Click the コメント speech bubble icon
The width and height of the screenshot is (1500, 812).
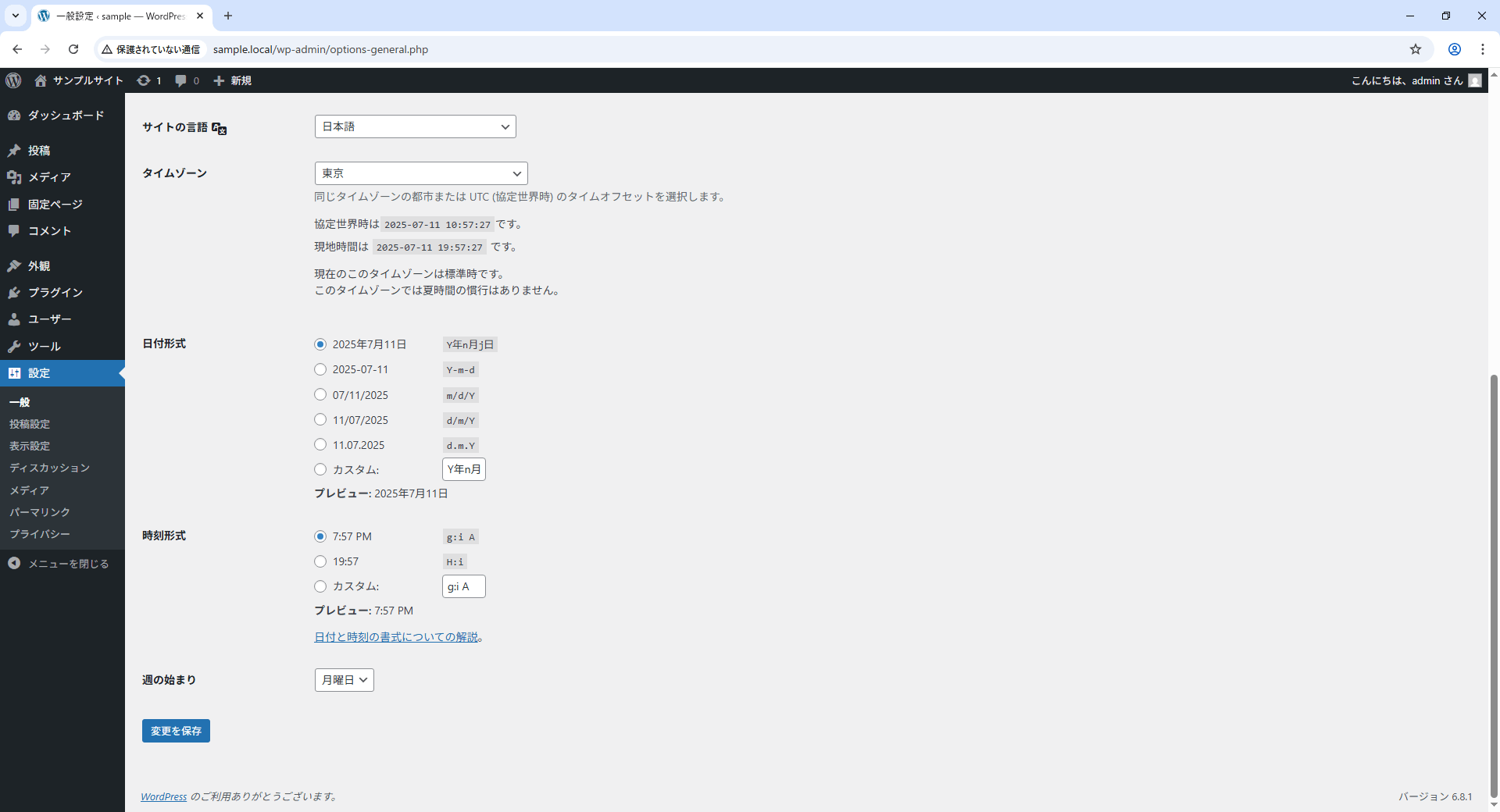[14, 231]
